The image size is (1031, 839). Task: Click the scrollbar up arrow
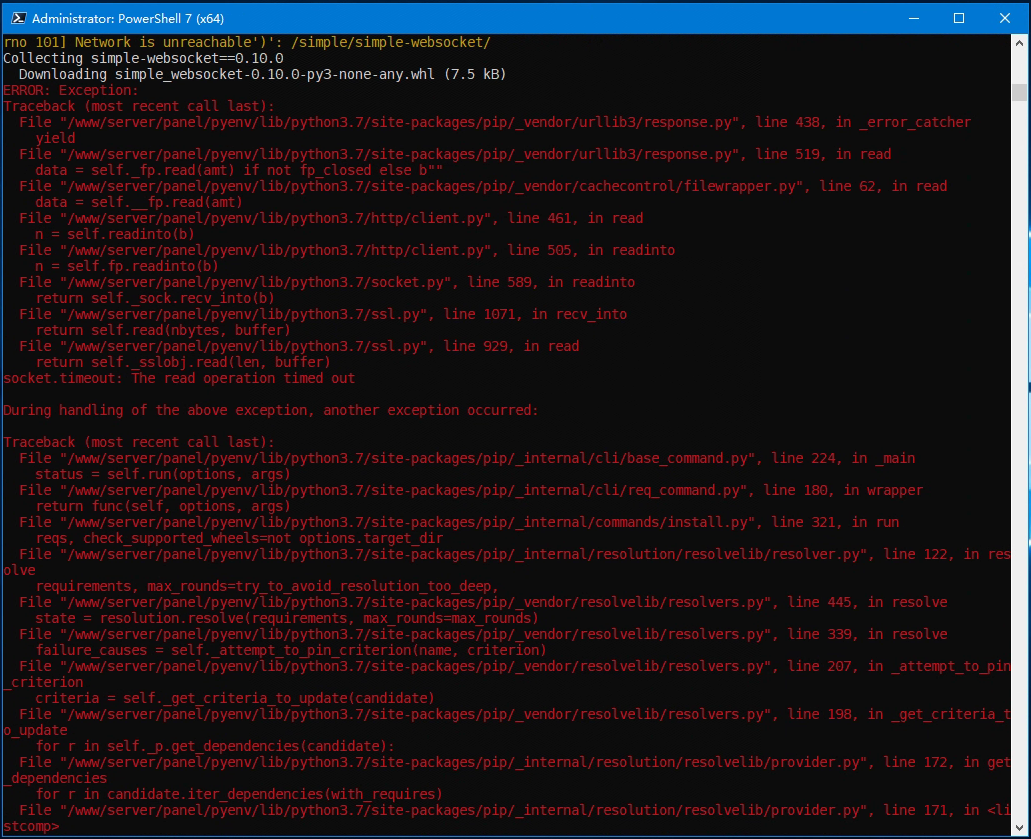1019,43
